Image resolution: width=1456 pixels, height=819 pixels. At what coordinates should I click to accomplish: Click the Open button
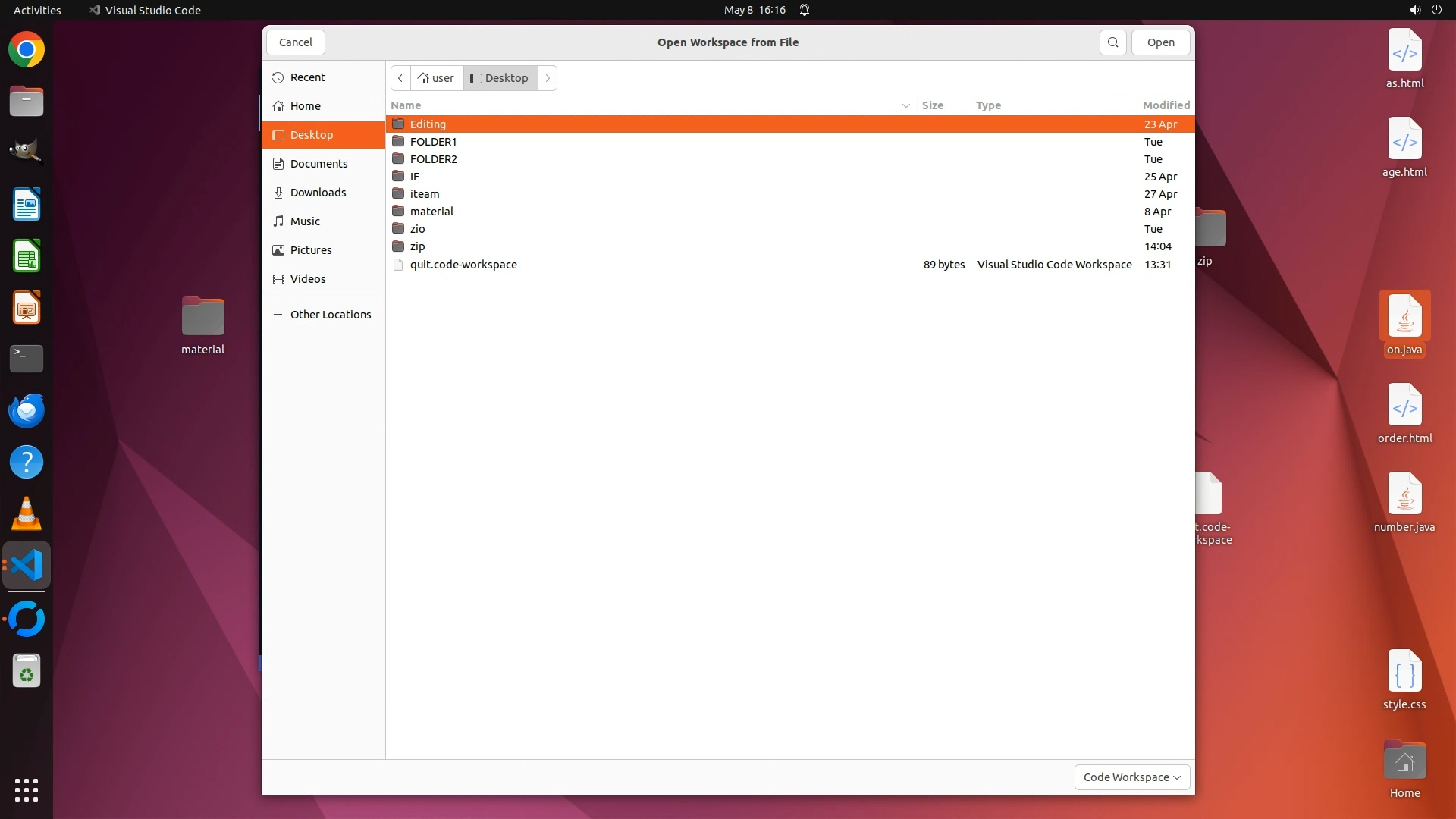(1160, 42)
